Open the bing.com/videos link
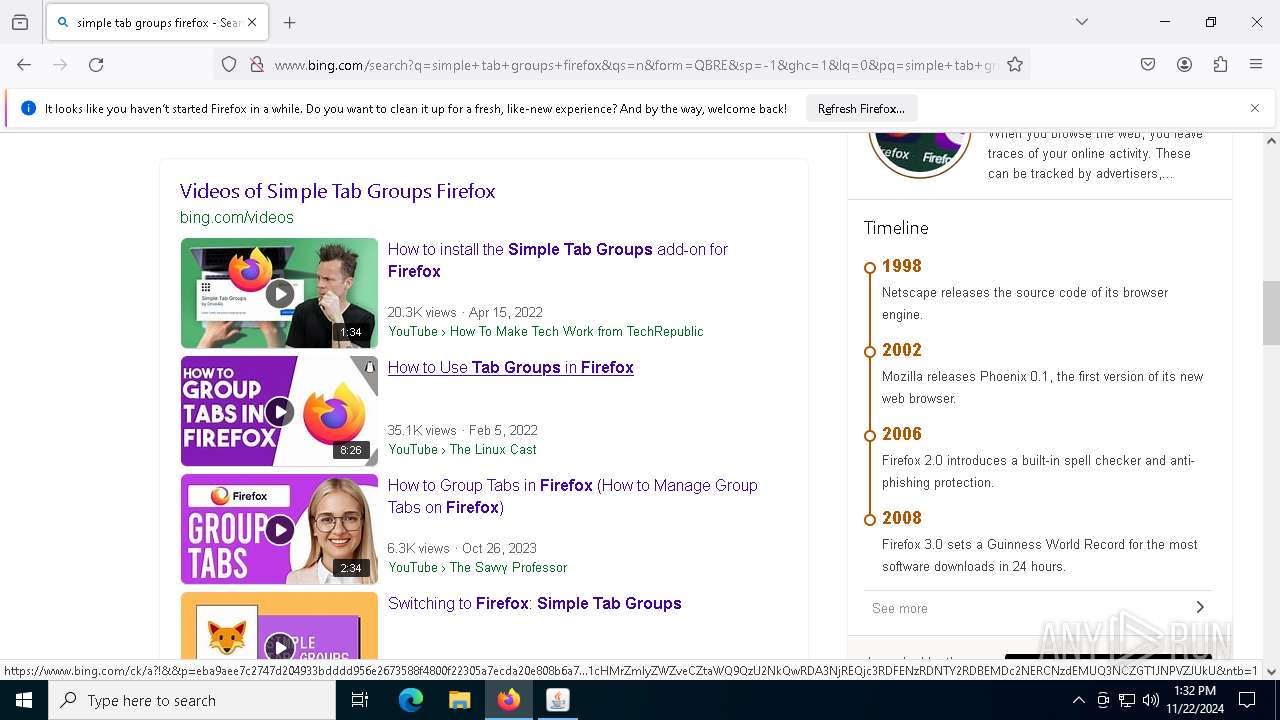Screen dimensions: 1280x720 click(x=237, y=217)
